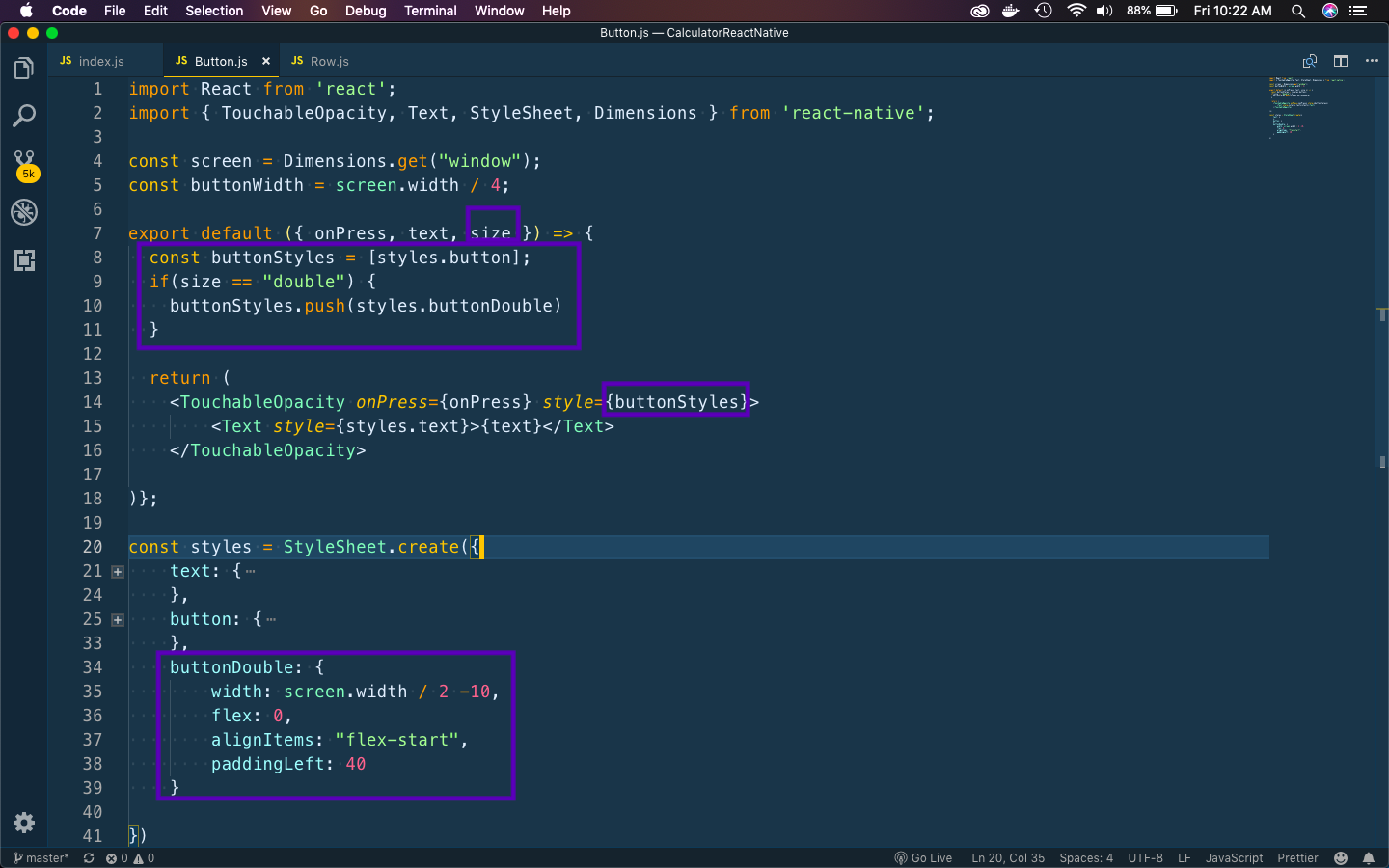Select language mode JavaScript in status bar
Viewport: 1389px width, 868px height.
[1234, 858]
